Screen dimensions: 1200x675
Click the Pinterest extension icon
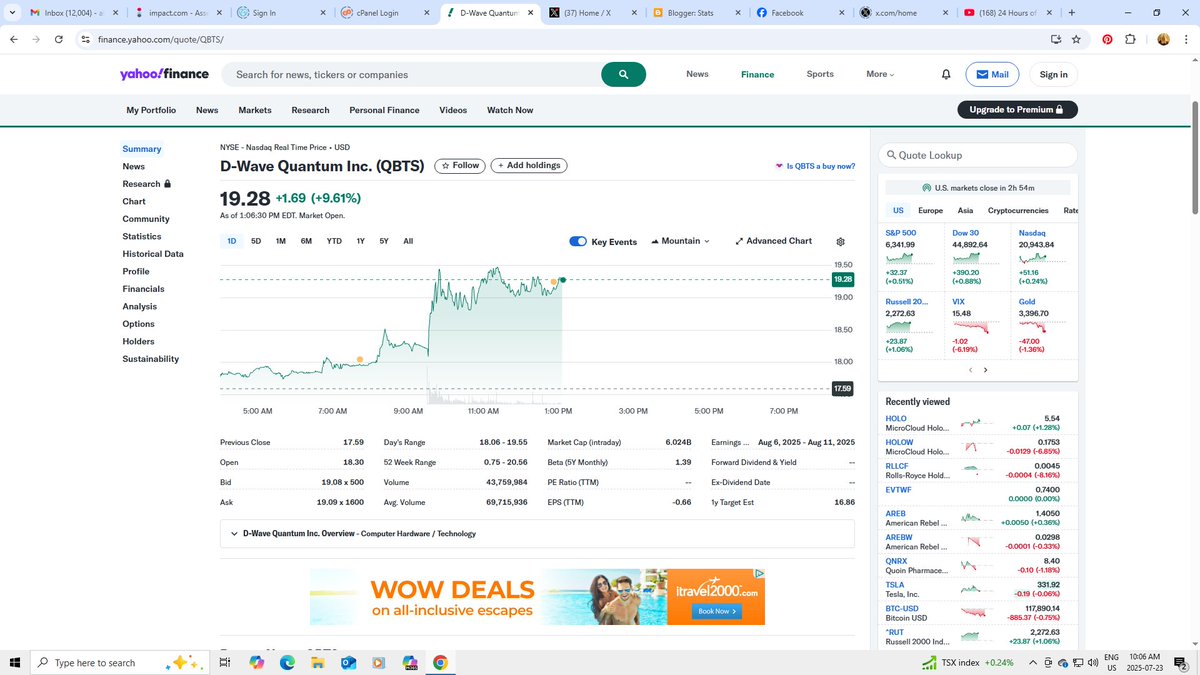(x=1107, y=39)
